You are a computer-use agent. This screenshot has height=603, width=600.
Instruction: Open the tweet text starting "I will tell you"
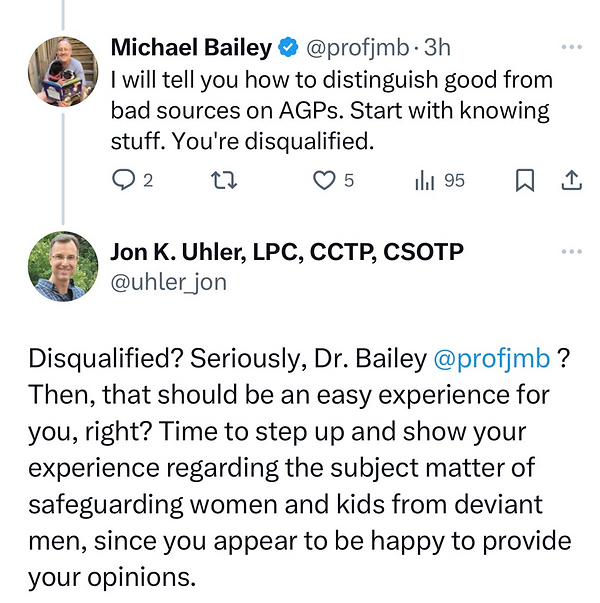(x=330, y=110)
